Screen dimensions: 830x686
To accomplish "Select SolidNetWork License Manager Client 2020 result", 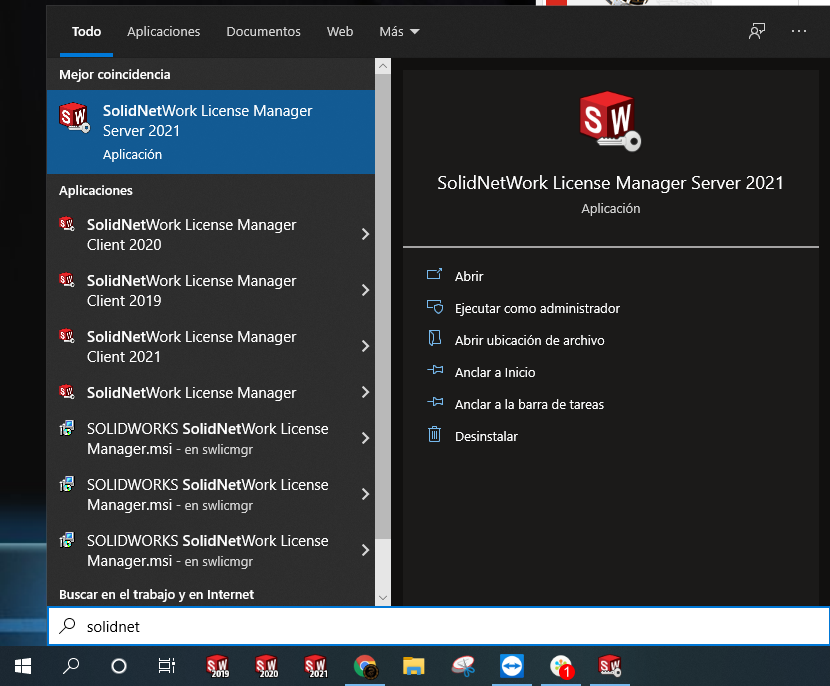I will click(x=211, y=234).
